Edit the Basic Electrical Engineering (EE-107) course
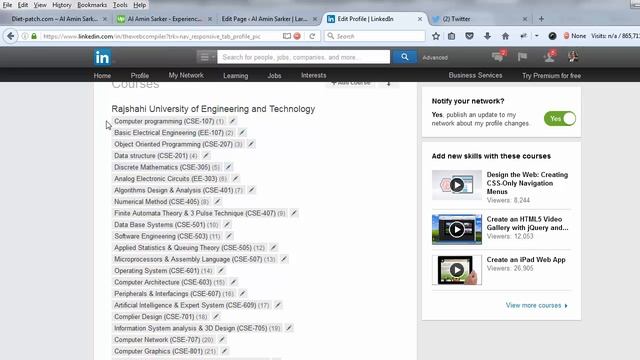Viewport: 640px width, 360px height. 242,132
